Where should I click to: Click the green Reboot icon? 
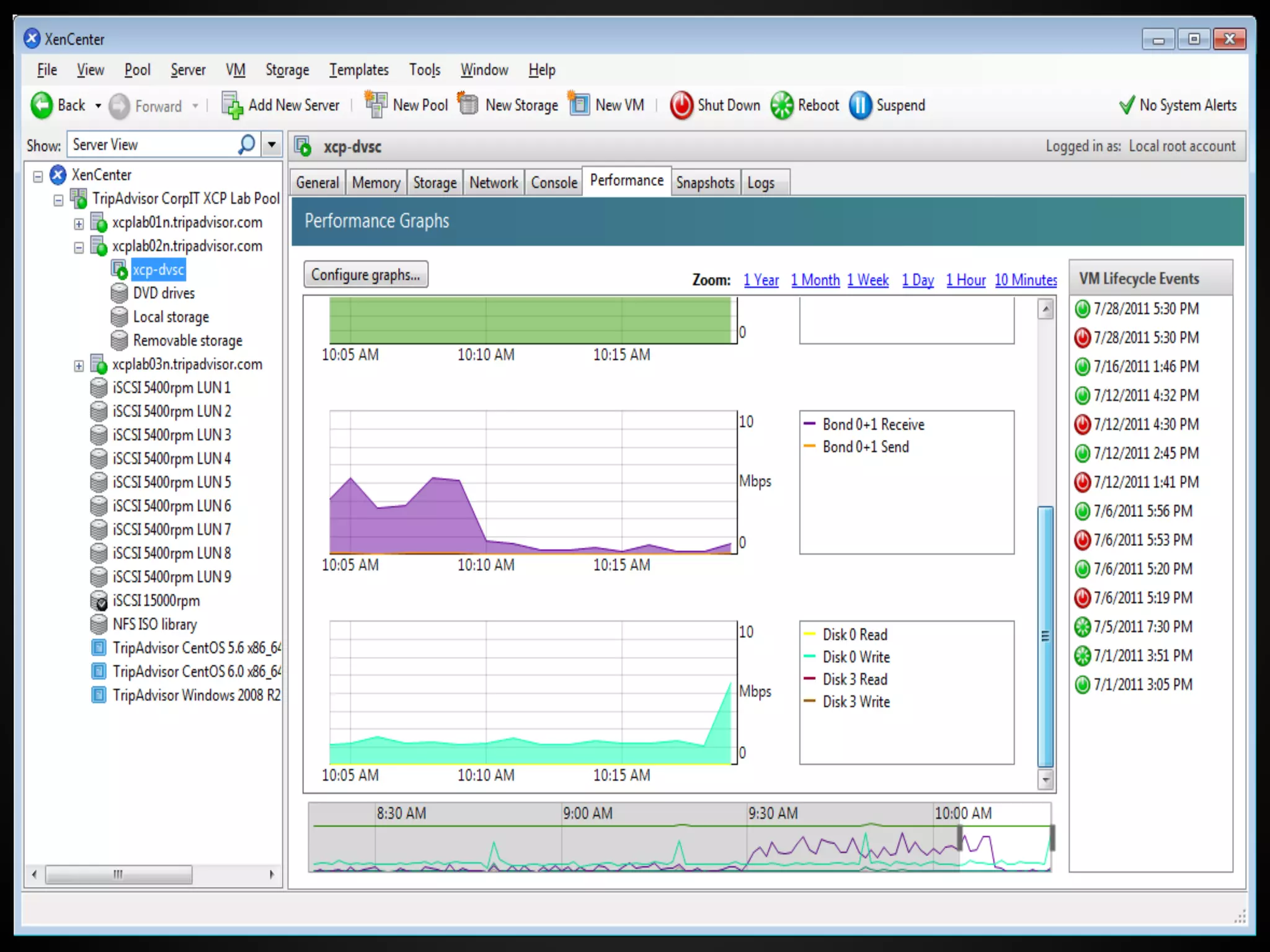tap(781, 105)
